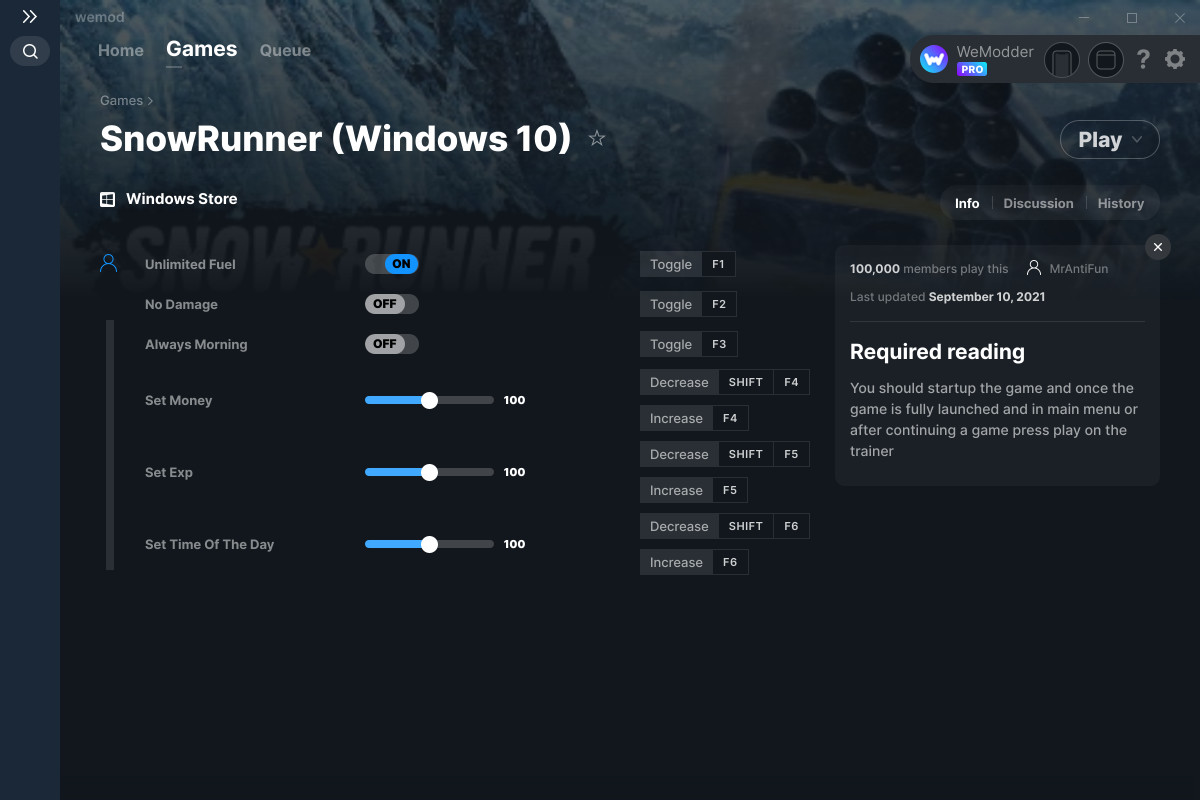The width and height of the screenshot is (1200, 800).
Task: Switch to the Discussion tab
Action: click(1038, 203)
